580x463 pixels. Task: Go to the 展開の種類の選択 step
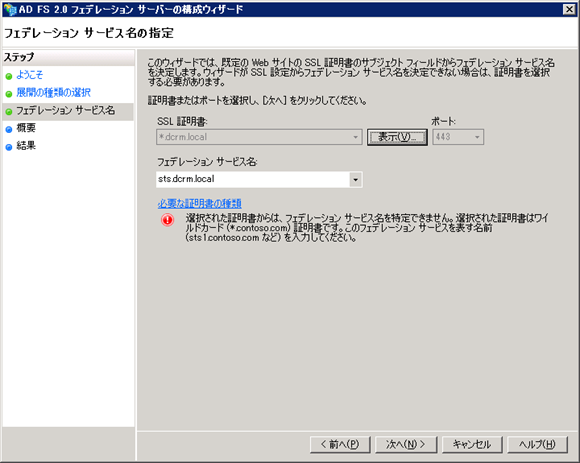click(54, 92)
